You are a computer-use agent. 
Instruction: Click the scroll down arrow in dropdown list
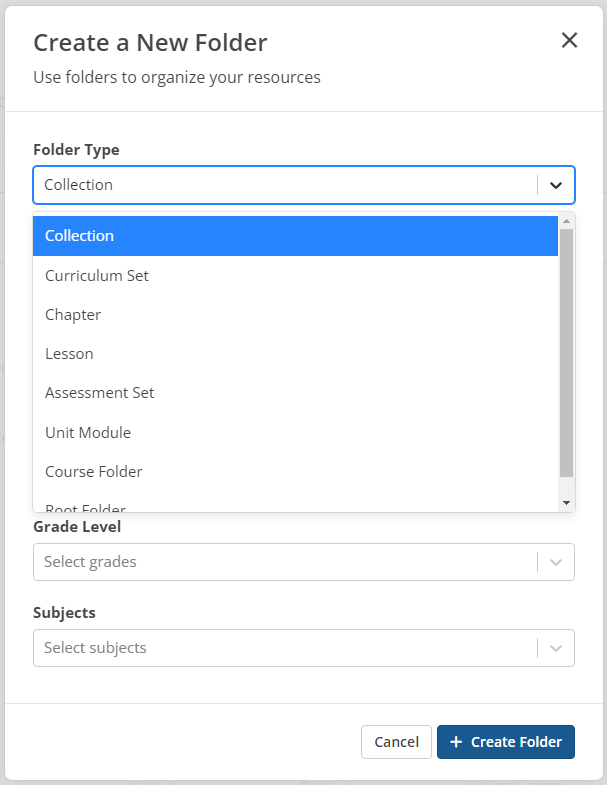click(566, 503)
